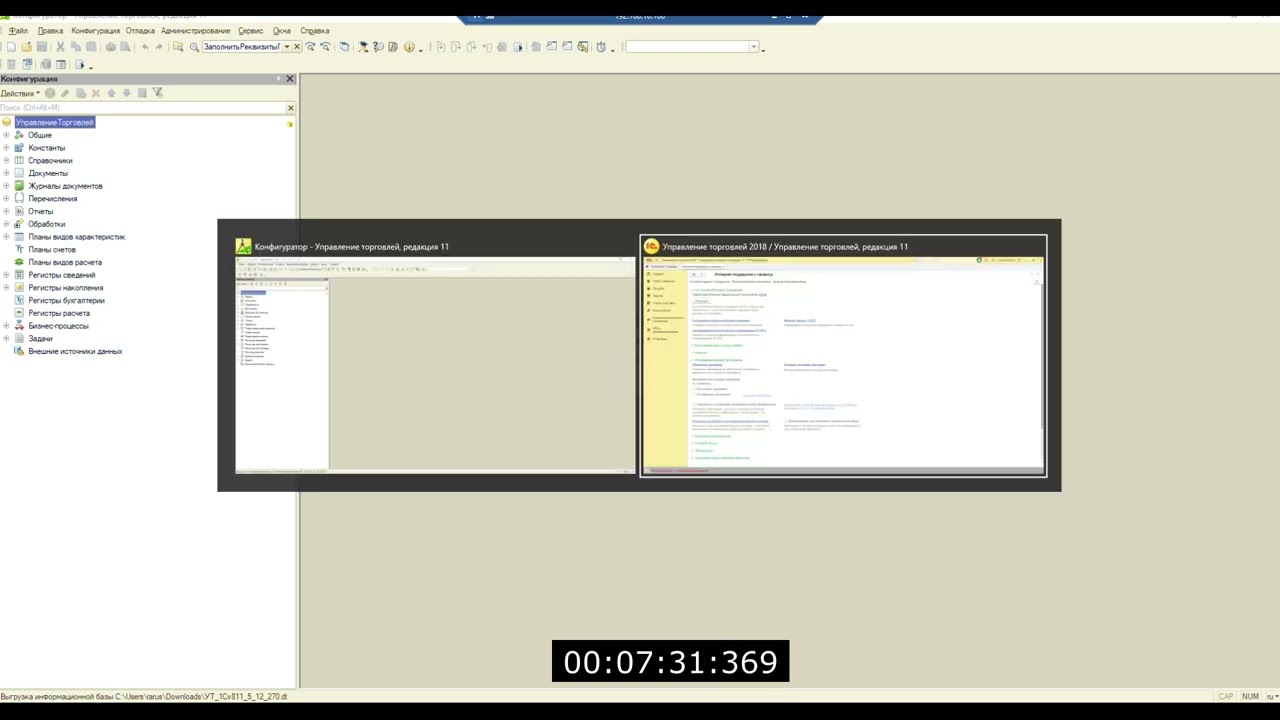Click the Syntax helper icon
Viewport: 1280px width, 720px height.
click(x=393, y=47)
